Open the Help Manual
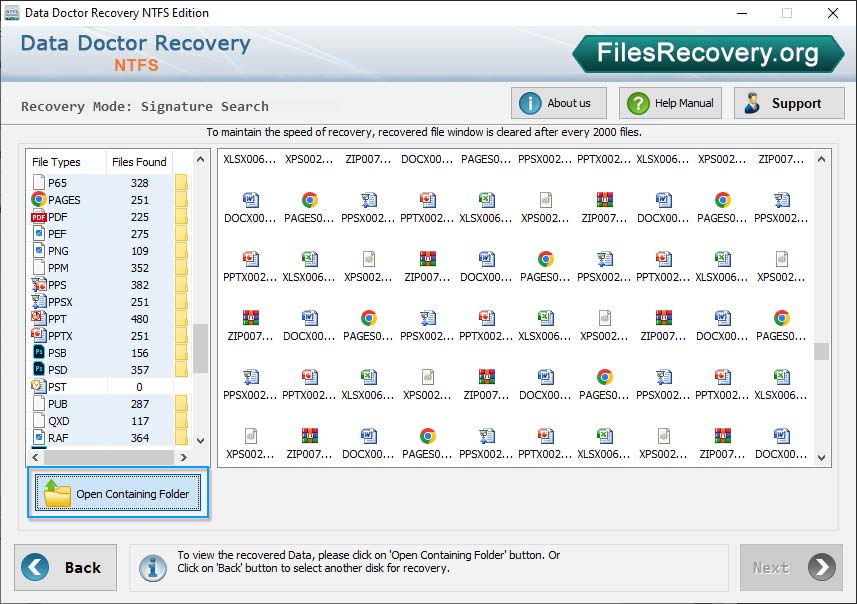This screenshot has width=857, height=604. tap(670, 103)
